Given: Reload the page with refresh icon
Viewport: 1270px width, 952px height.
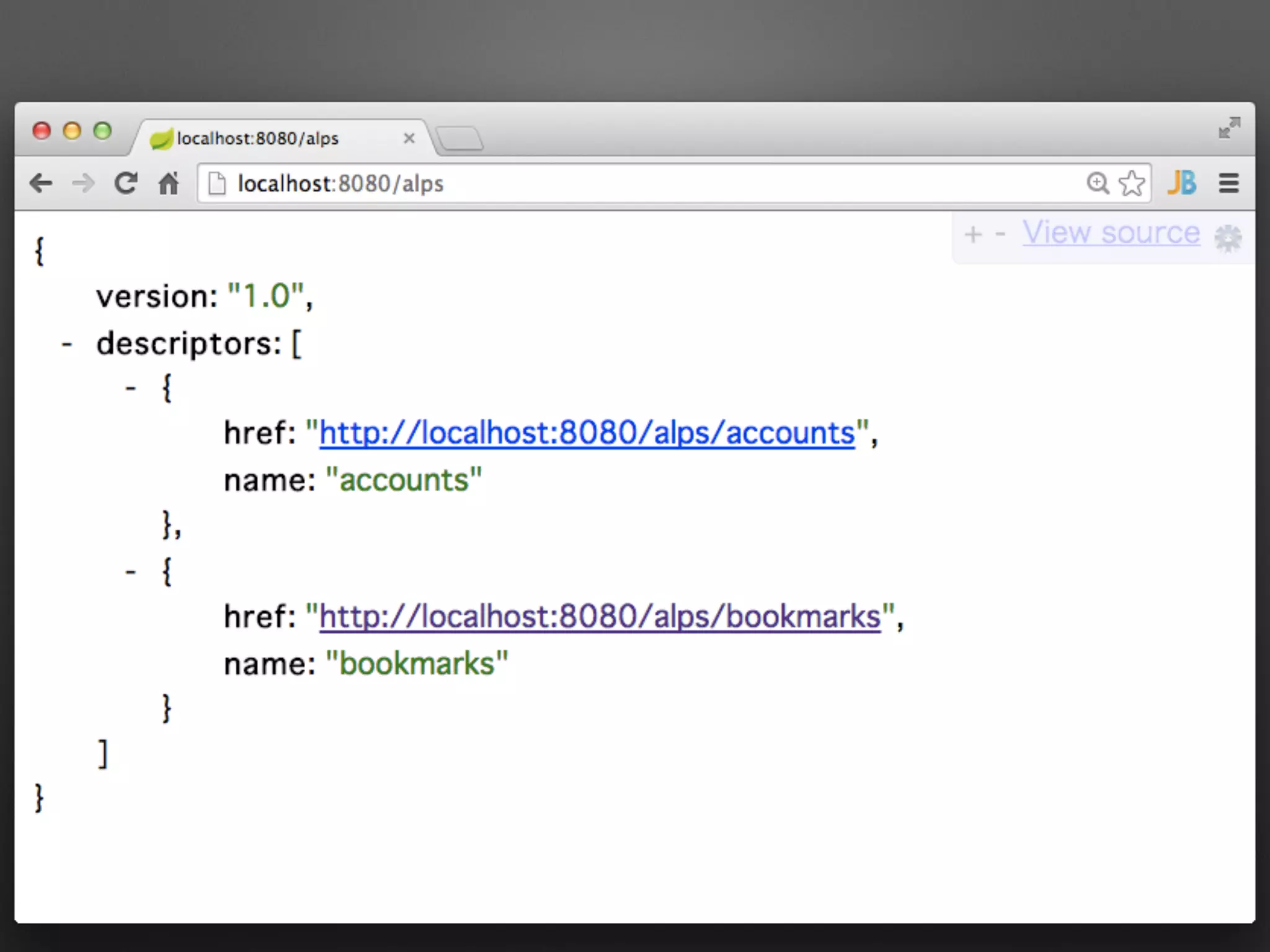Looking at the screenshot, I should point(126,183).
